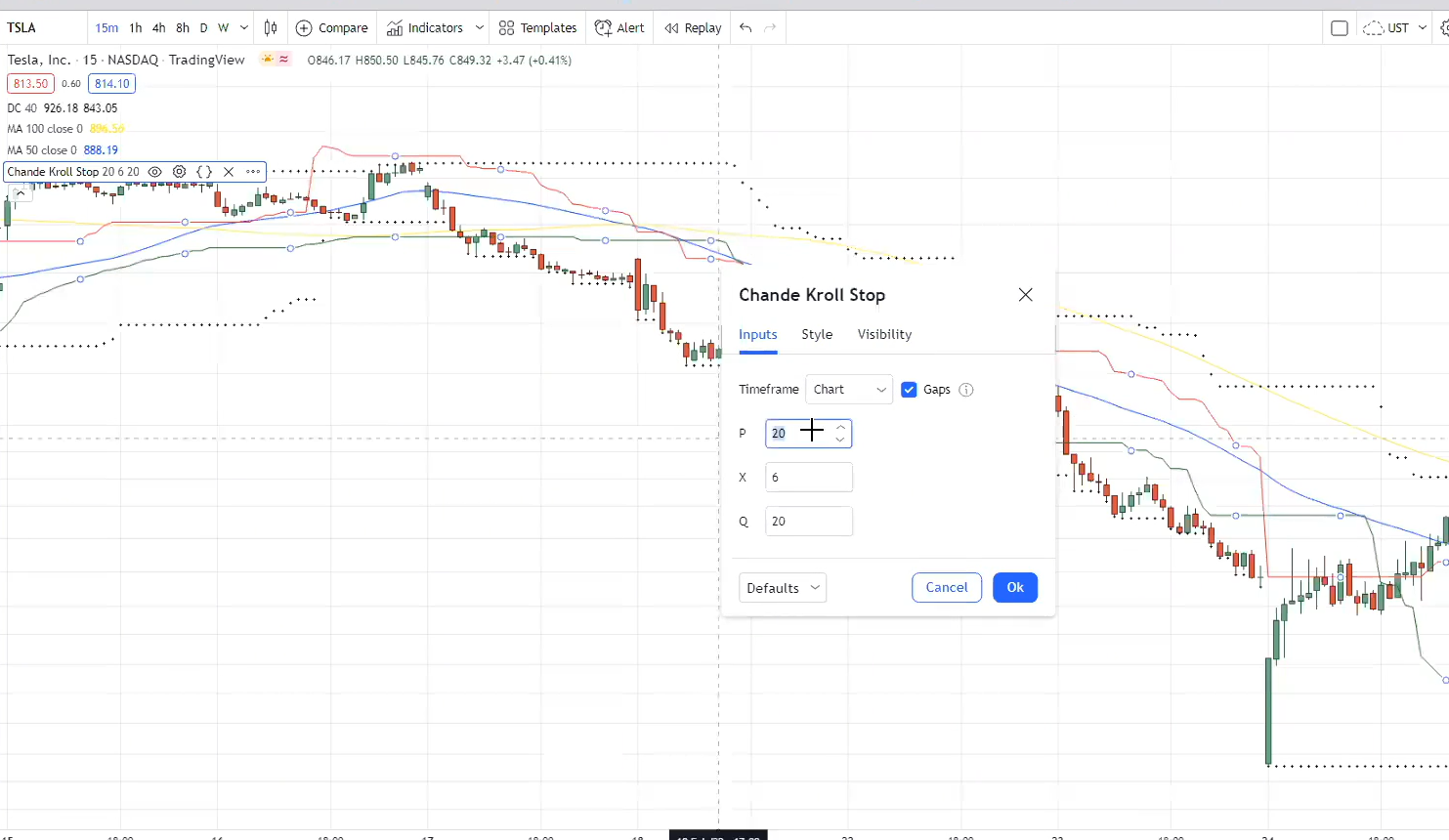
Task: Switch to the Style tab
Action: pyautogui.click(x=817, y=335)
